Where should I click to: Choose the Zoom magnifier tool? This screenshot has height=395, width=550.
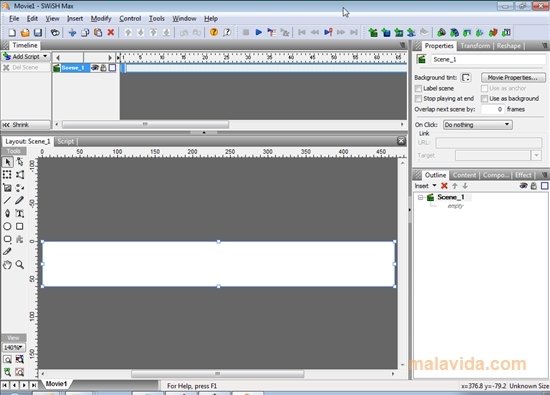tap(20, 265)
